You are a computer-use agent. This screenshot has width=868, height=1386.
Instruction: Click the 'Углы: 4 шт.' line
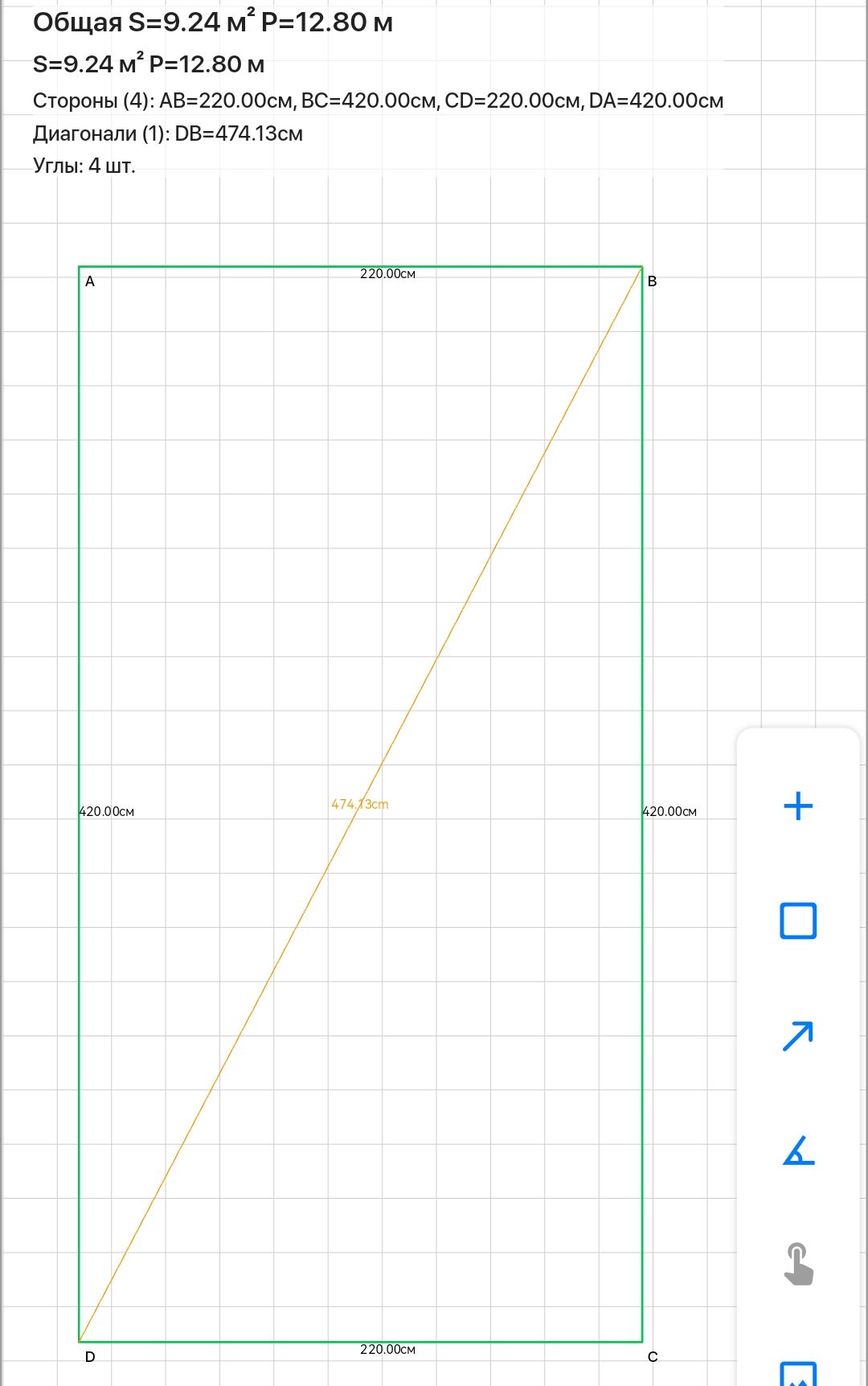pyautogui.click(x=84, y=166)
